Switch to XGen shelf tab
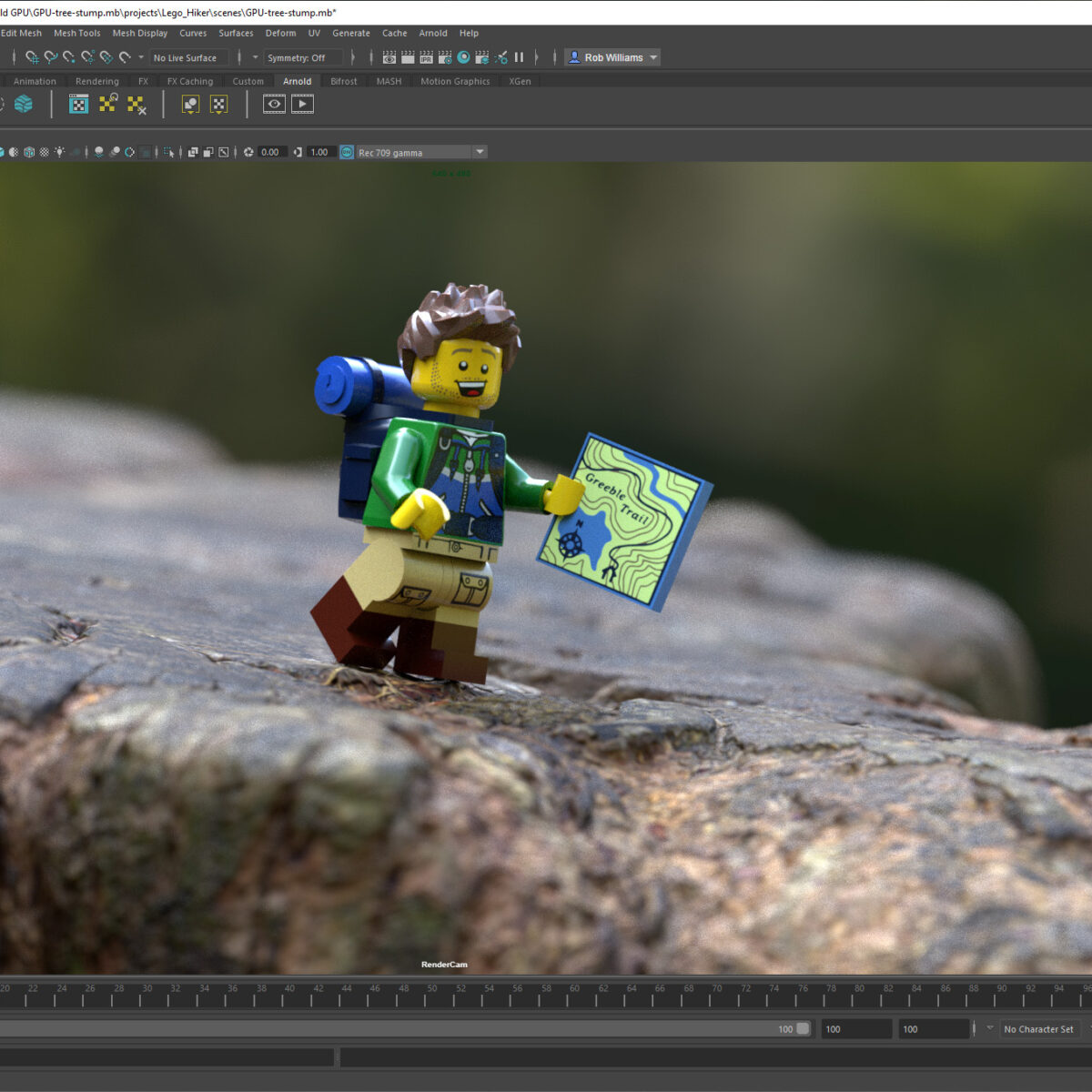 coord(520,81)
